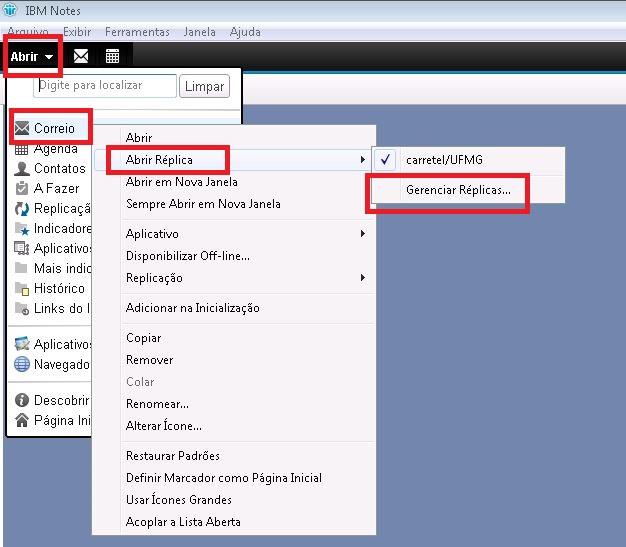Image resolution: width=626 pixels, height=547 pixels.
Task: Select Adicionar na Inicialização
Action: coord(192,308)
